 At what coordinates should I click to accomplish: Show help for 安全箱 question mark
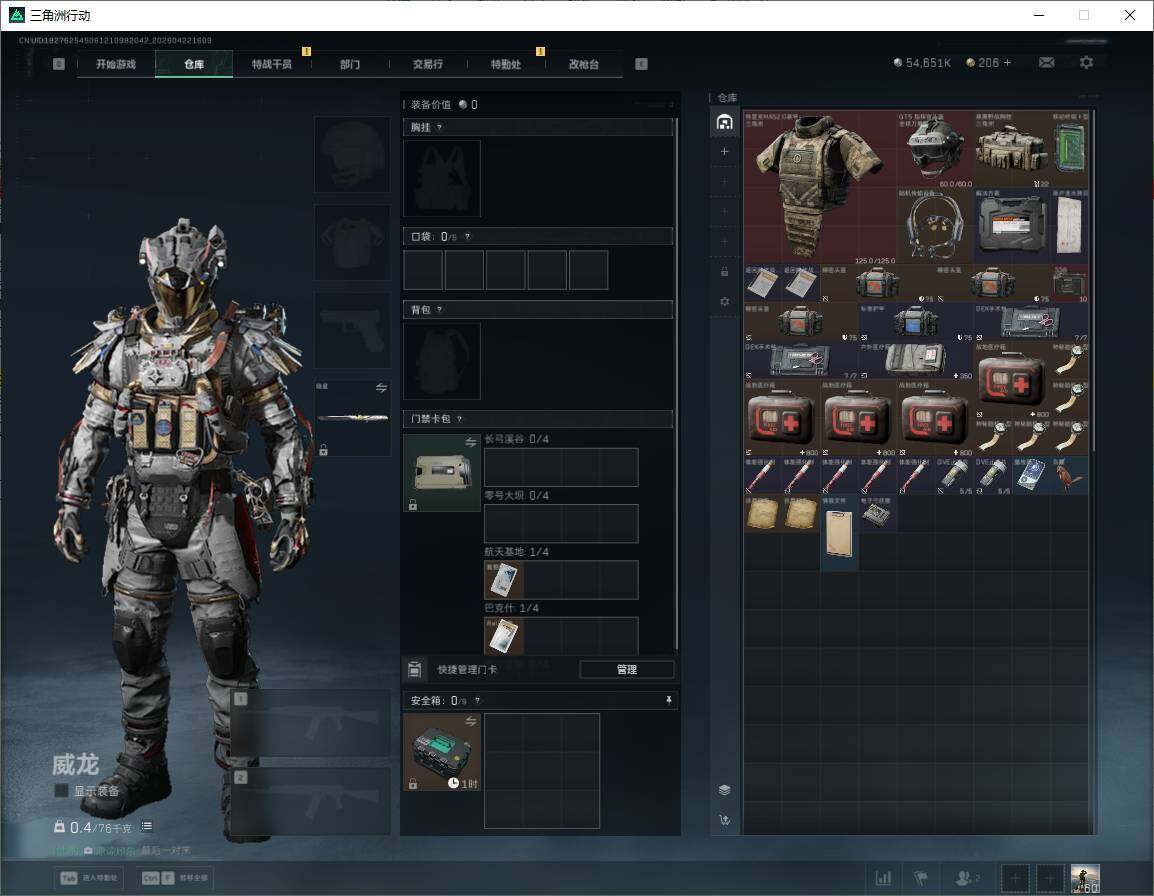pyautogui.click(x=477, y=700)
